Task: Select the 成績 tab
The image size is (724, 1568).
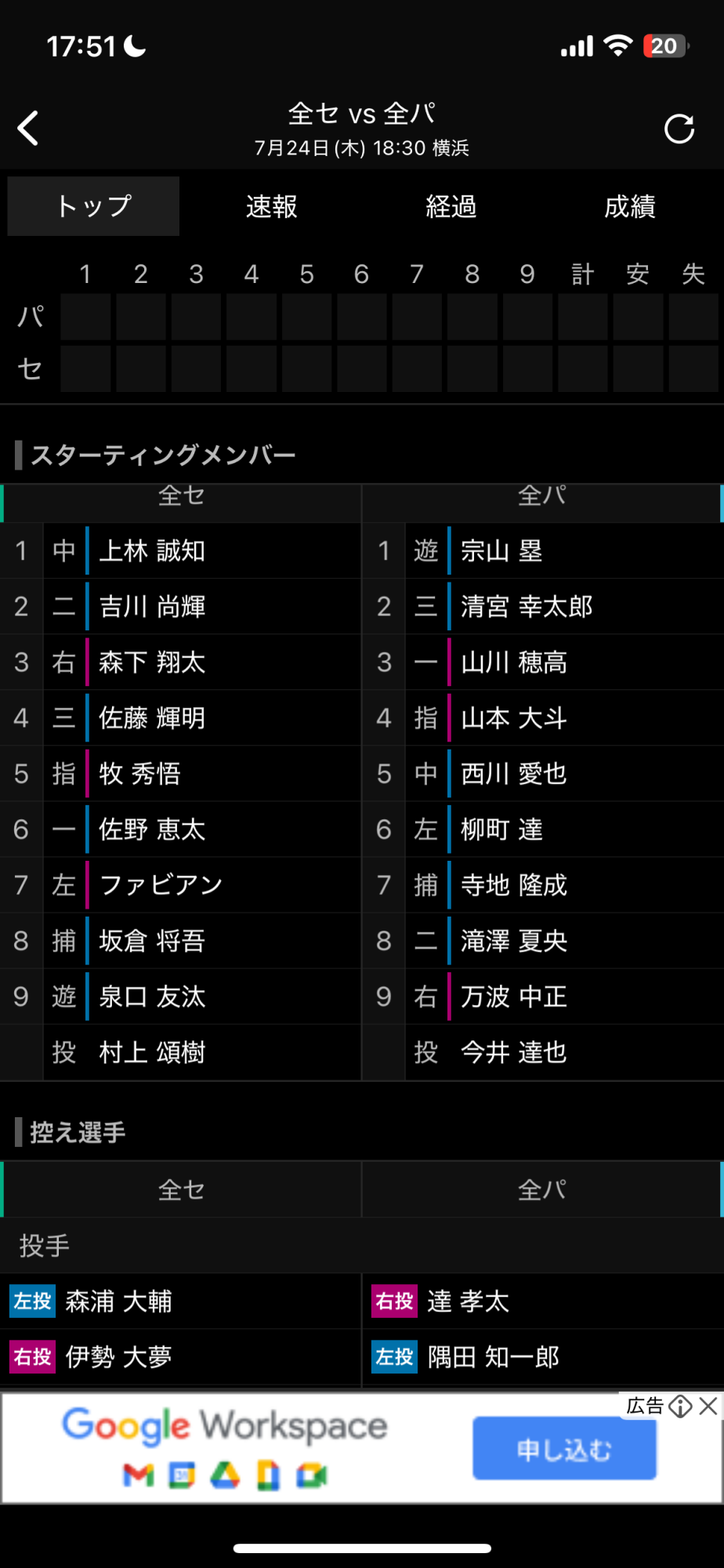Action: 630,206
